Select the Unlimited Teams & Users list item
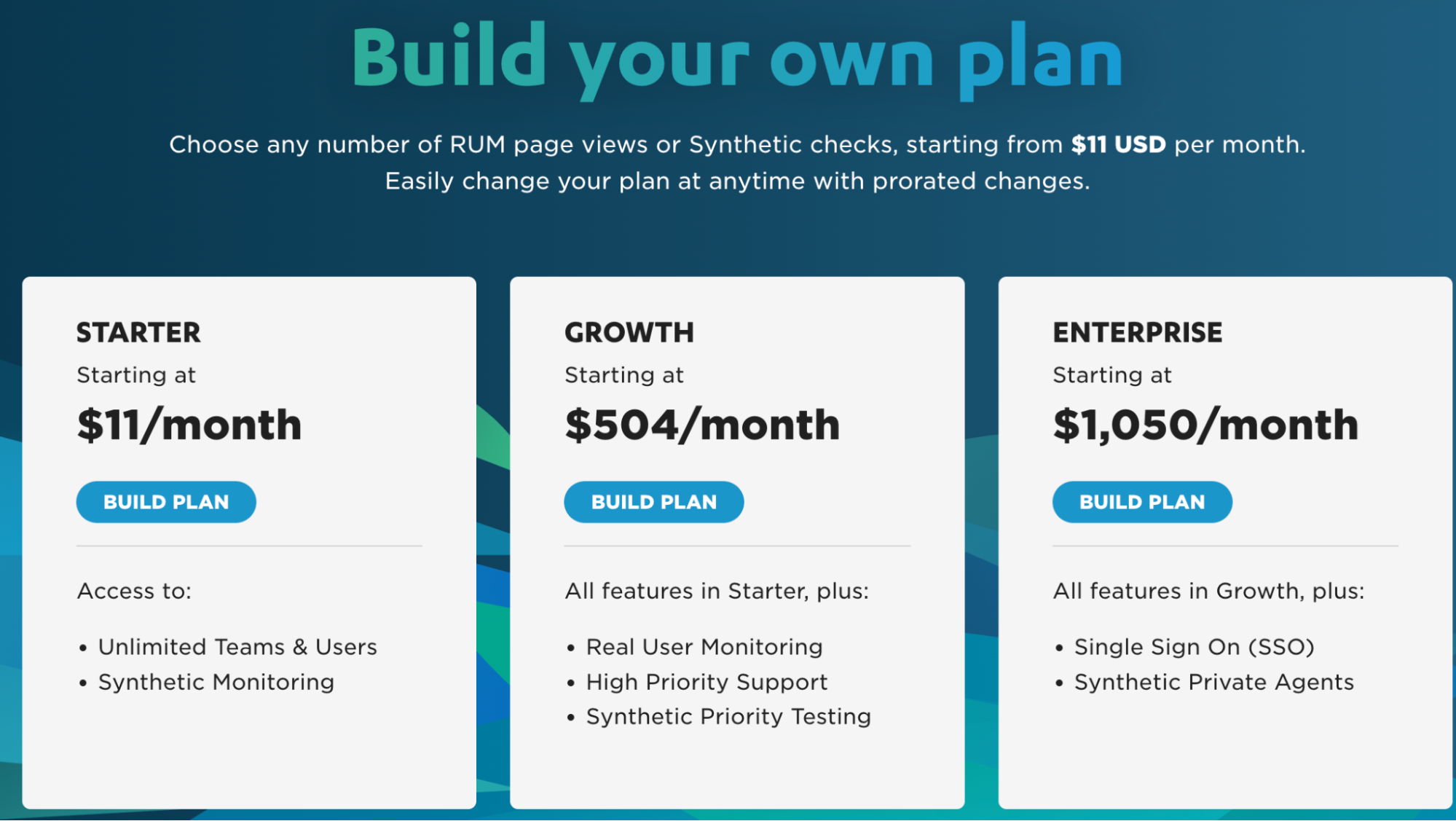 click(x=237, y=646)
